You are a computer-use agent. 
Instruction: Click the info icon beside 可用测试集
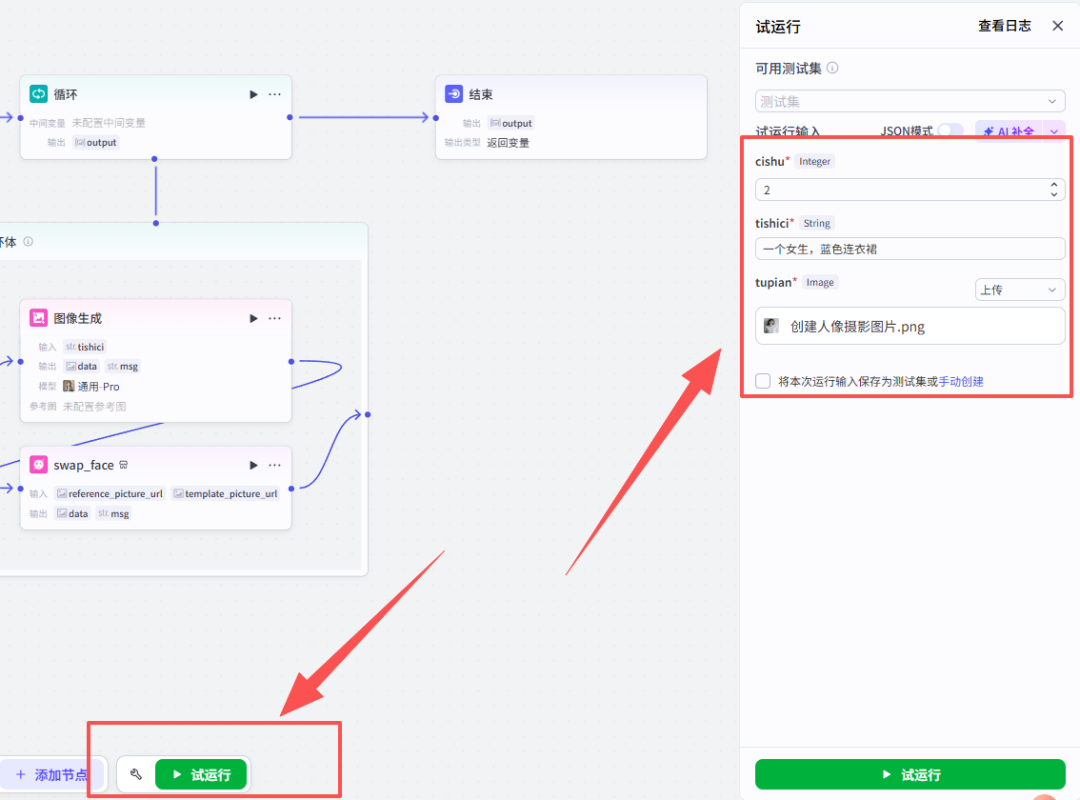(x=832, y=68)
